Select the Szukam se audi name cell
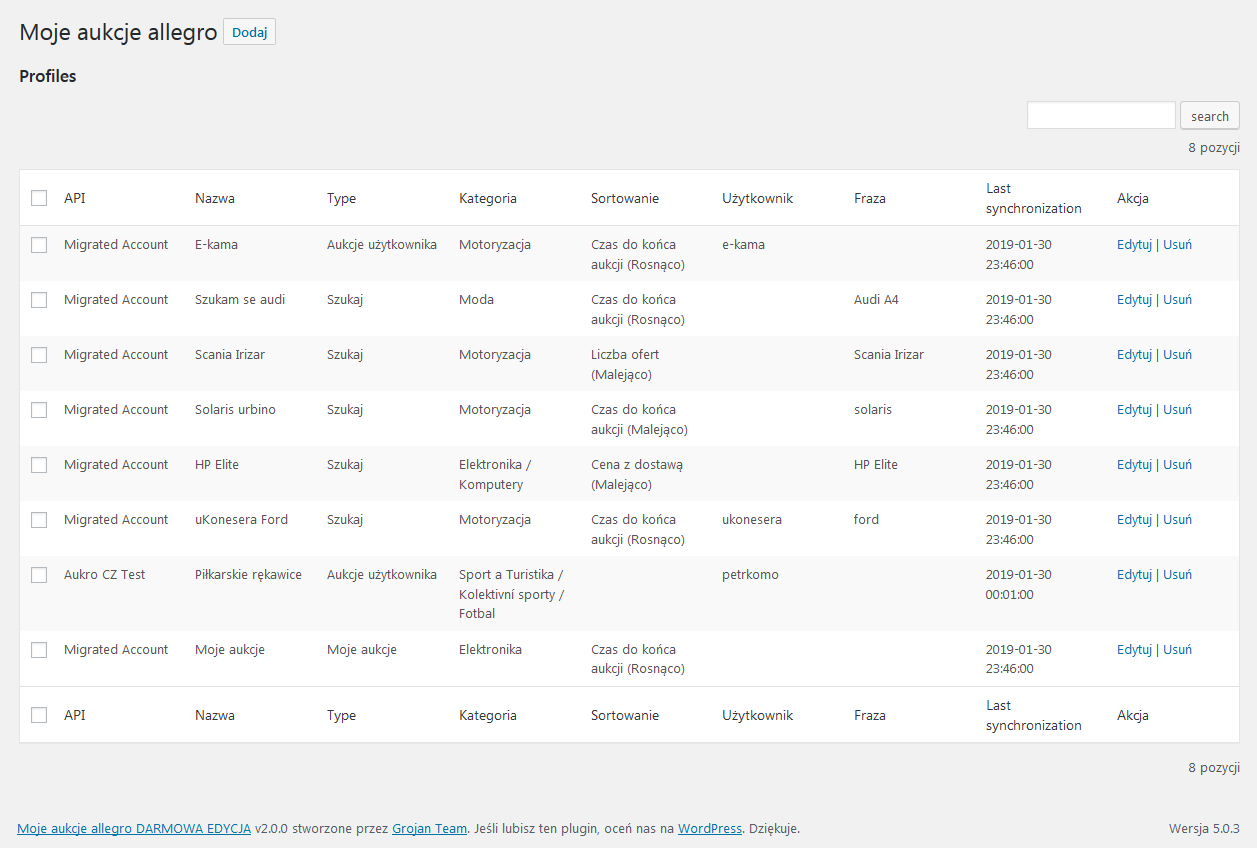This screenshot has width=1257, height=848. click(240, 300)
